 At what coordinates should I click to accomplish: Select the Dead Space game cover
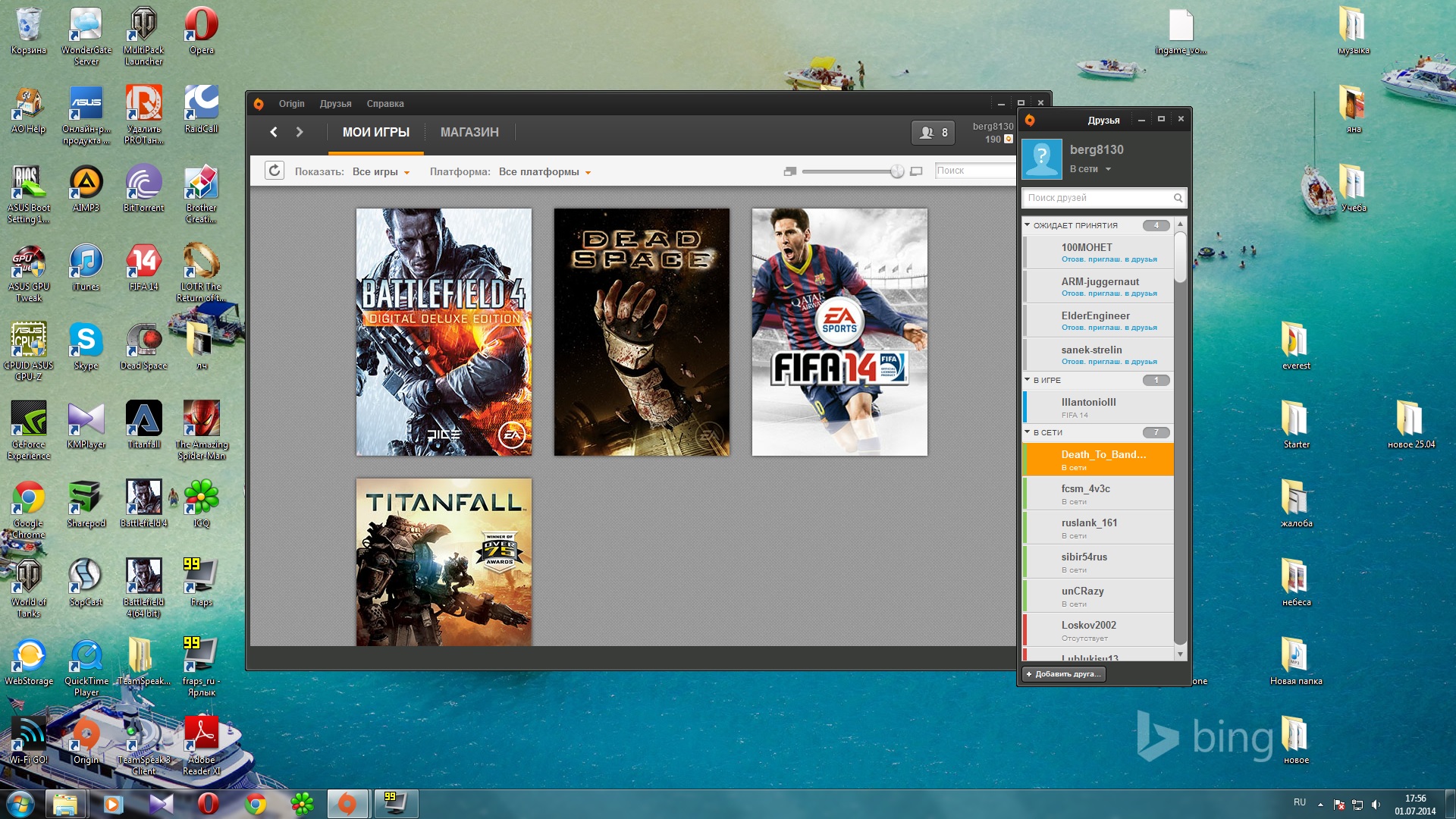tap(642, 332)
